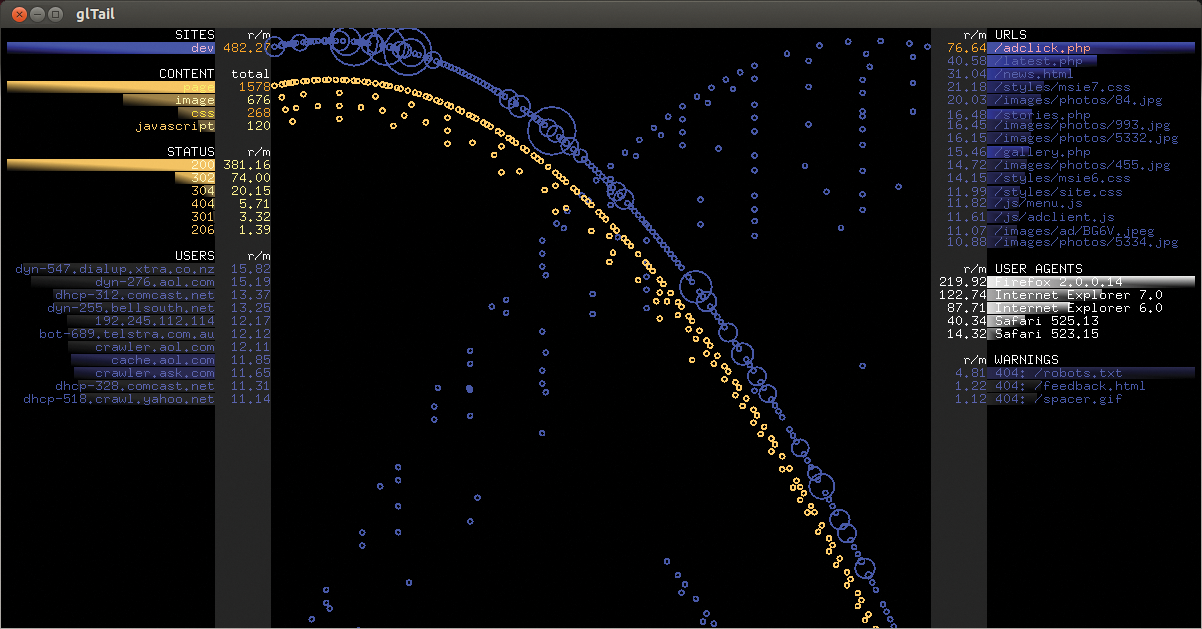Click the 404 status entry
This screenshot has width=1202, height=629.
coord(203,204)
